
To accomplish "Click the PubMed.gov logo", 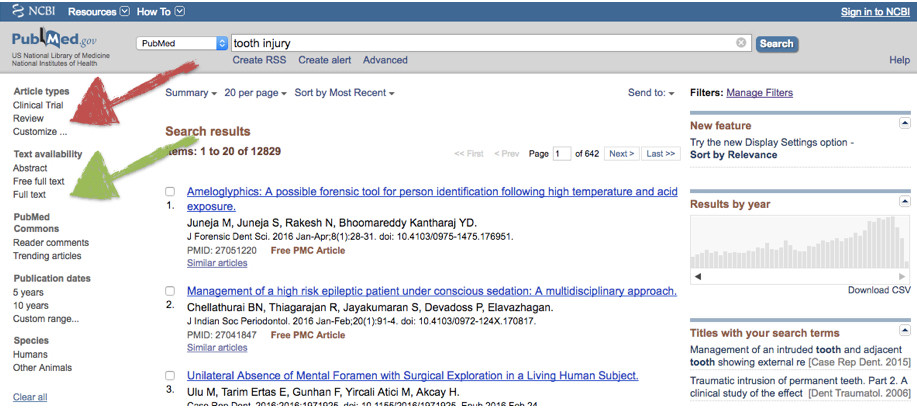I will (54, 40).
